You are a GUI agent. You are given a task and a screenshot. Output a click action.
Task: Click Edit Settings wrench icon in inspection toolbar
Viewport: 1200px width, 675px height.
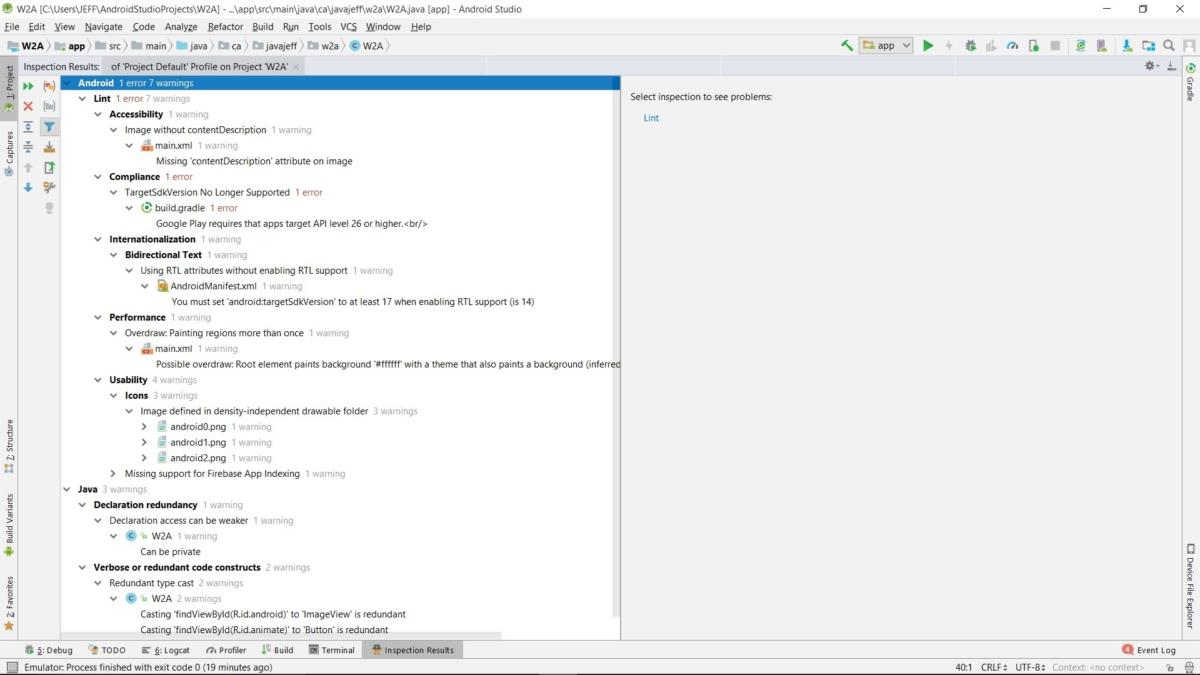pos(49,187)
